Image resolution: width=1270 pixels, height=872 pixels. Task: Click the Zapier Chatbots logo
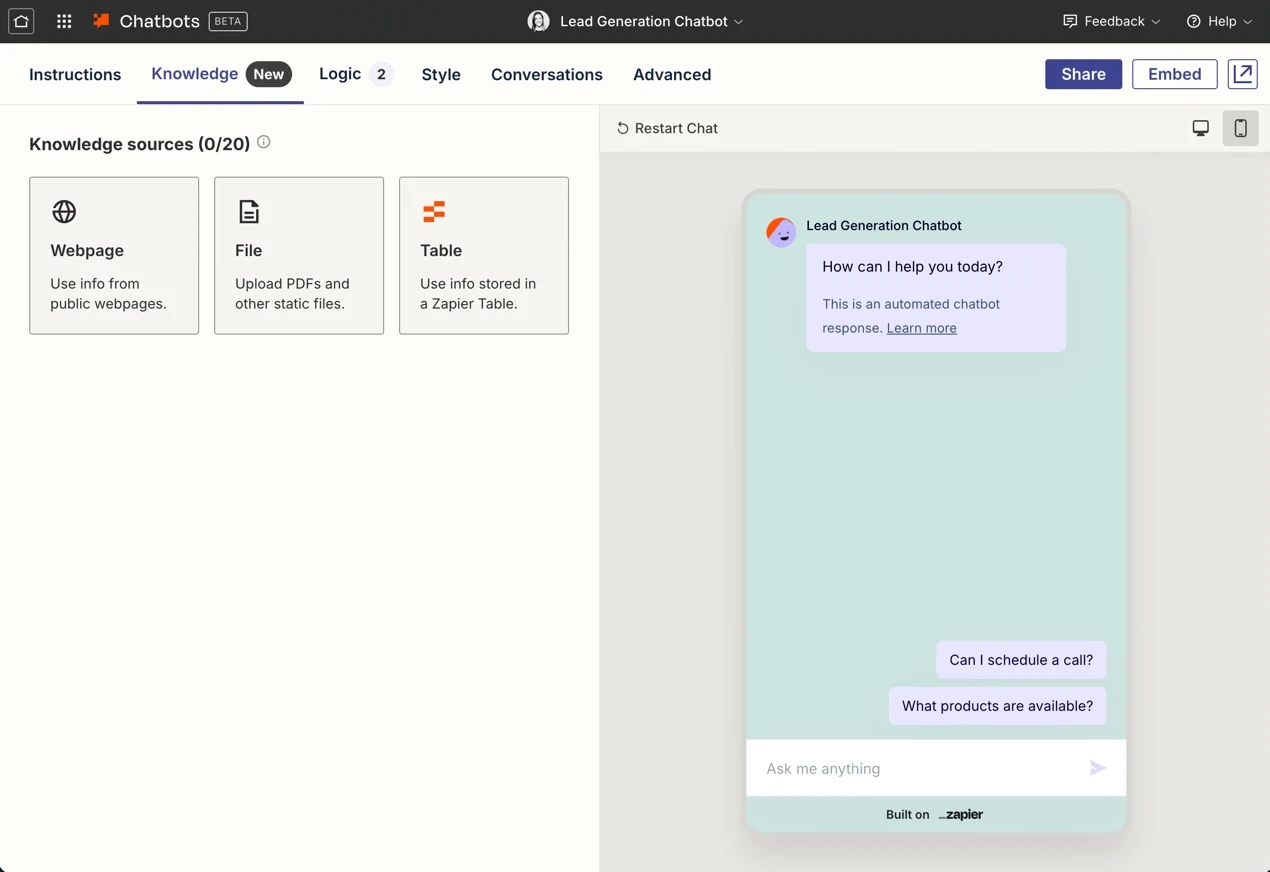[100, 20]
